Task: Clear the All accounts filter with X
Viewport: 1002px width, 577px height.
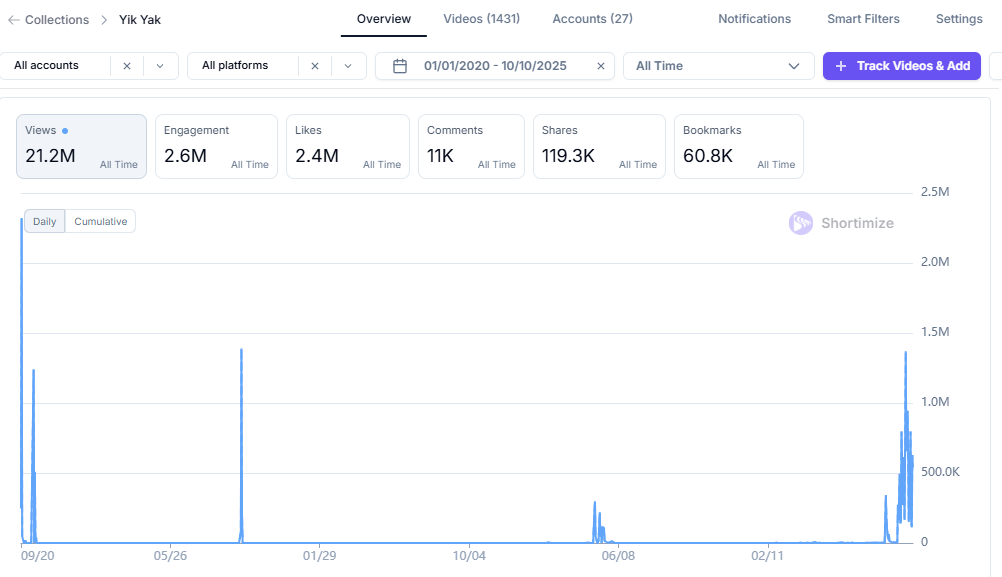Action: click(127, 66)
